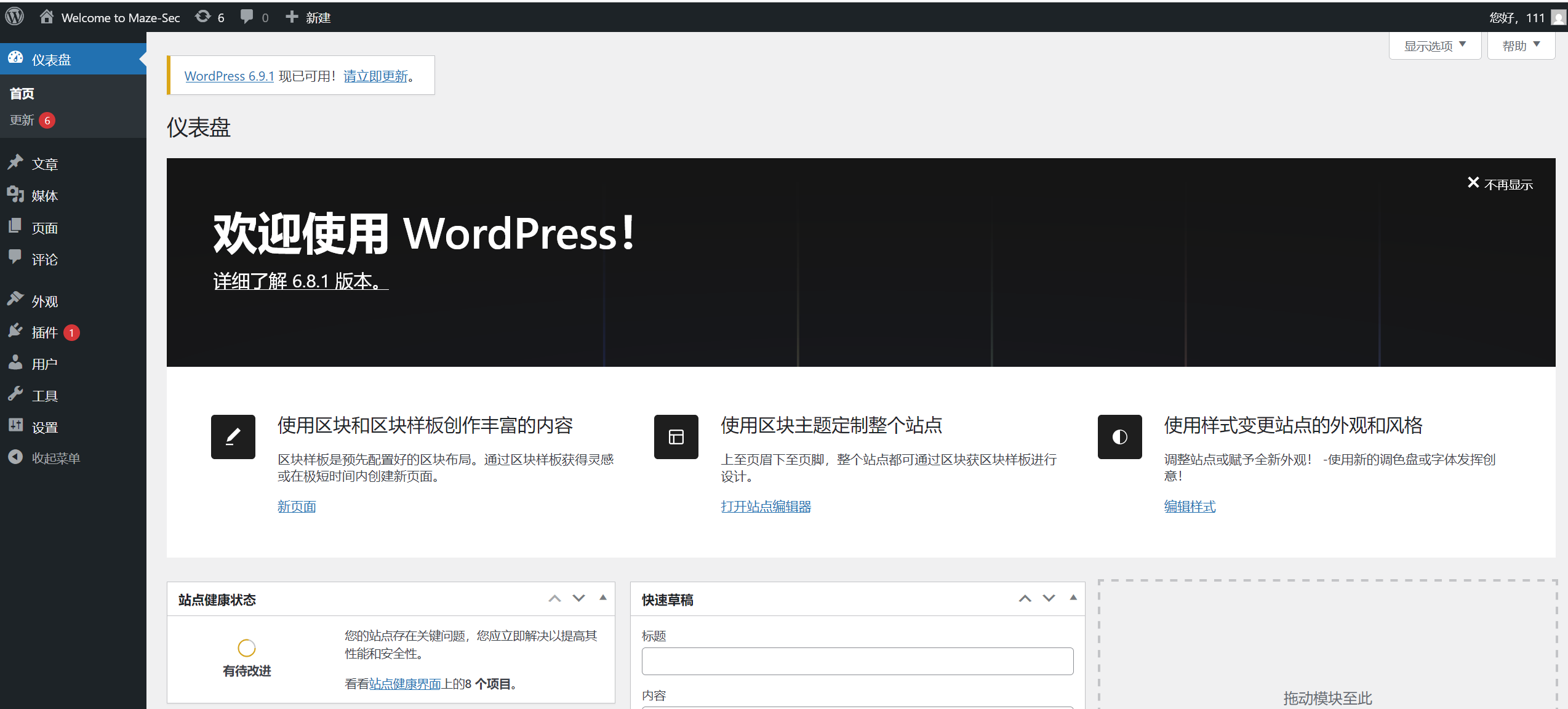Expand the 帮助 help dropdown
1568x709 pixels.
click(x=1521, y=46)
